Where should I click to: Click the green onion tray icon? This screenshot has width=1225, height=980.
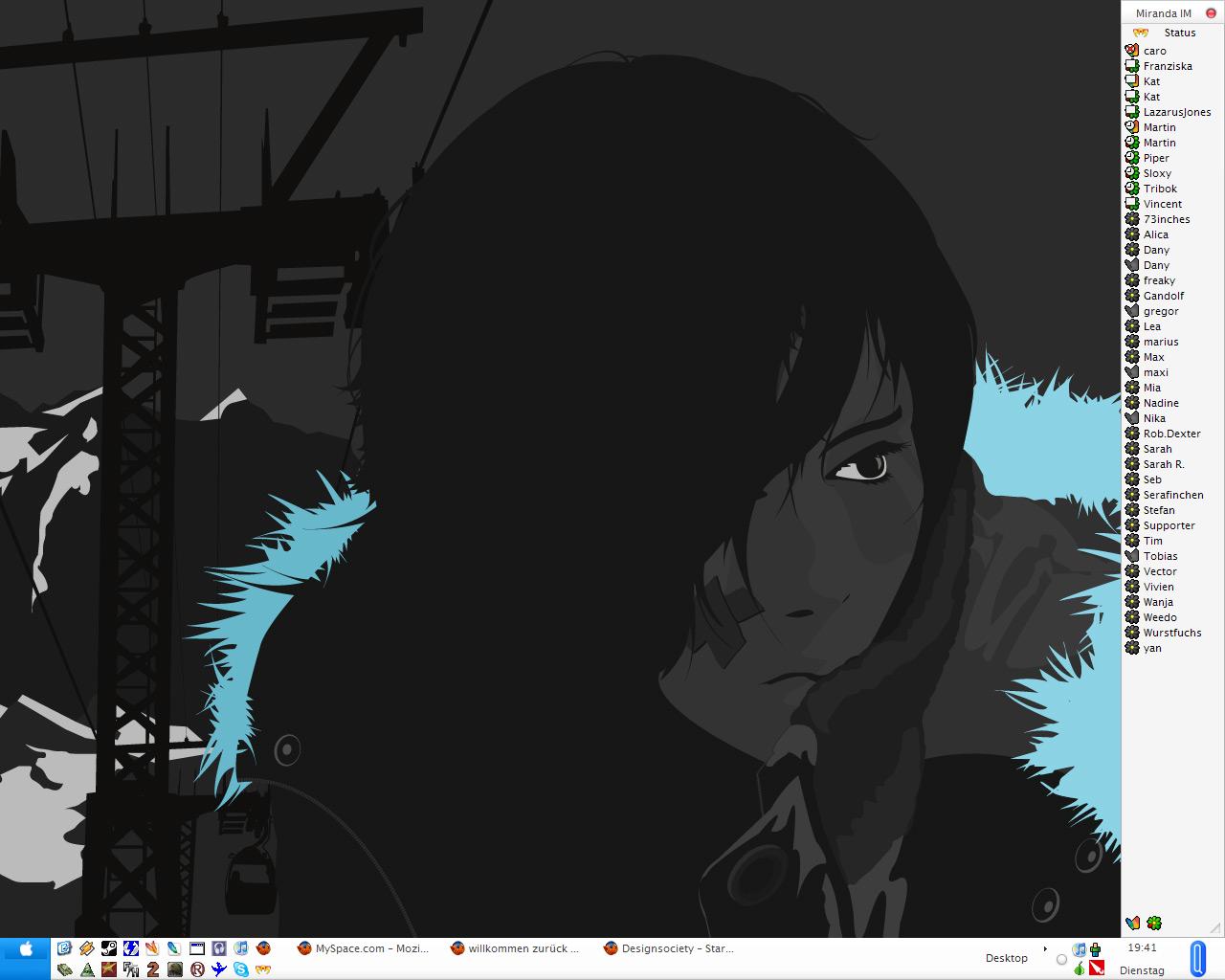point(1080,968)
